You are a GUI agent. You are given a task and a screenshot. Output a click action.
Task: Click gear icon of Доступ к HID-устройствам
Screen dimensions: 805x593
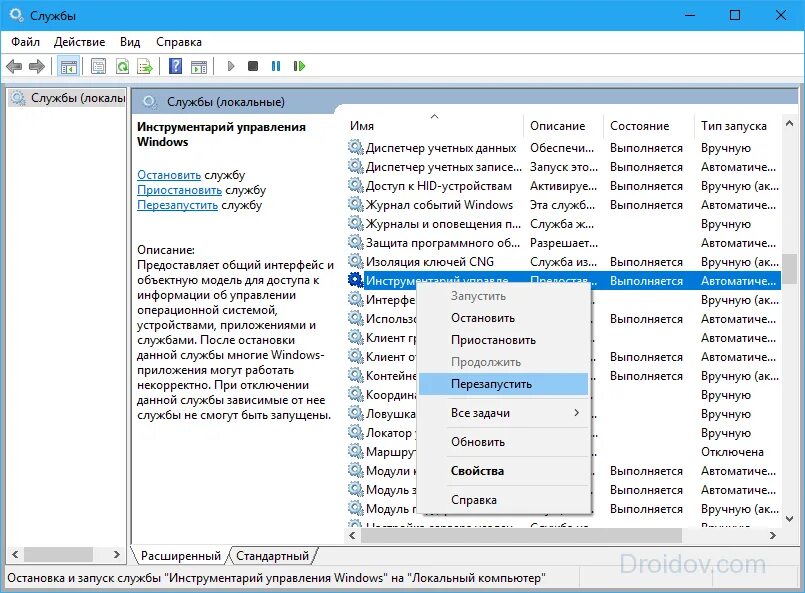pyautogui.click(x=356, y=185)
